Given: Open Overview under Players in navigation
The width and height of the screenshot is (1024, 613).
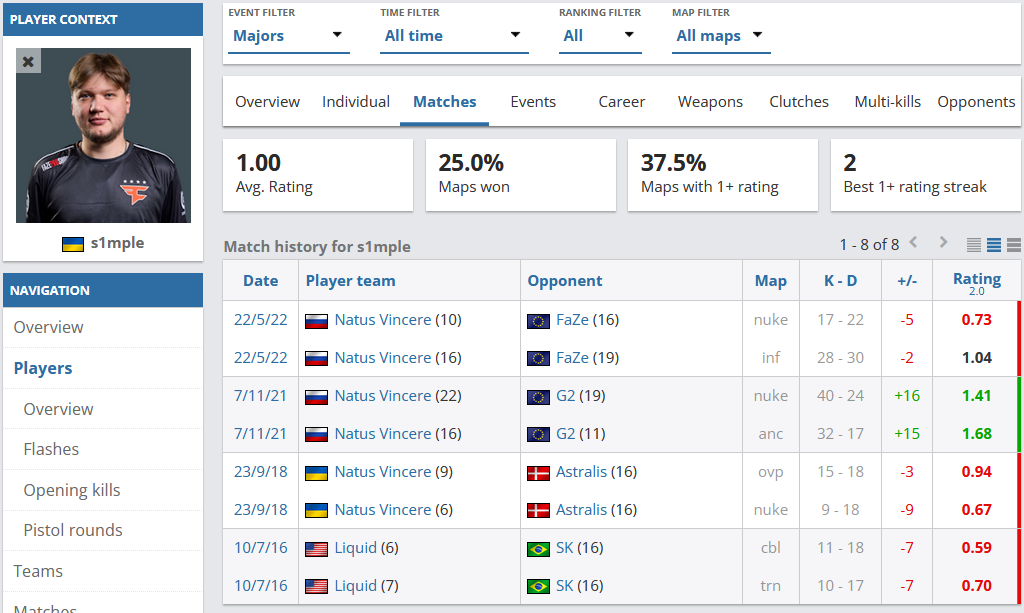Looking at the screenshot, I should 103,409.
